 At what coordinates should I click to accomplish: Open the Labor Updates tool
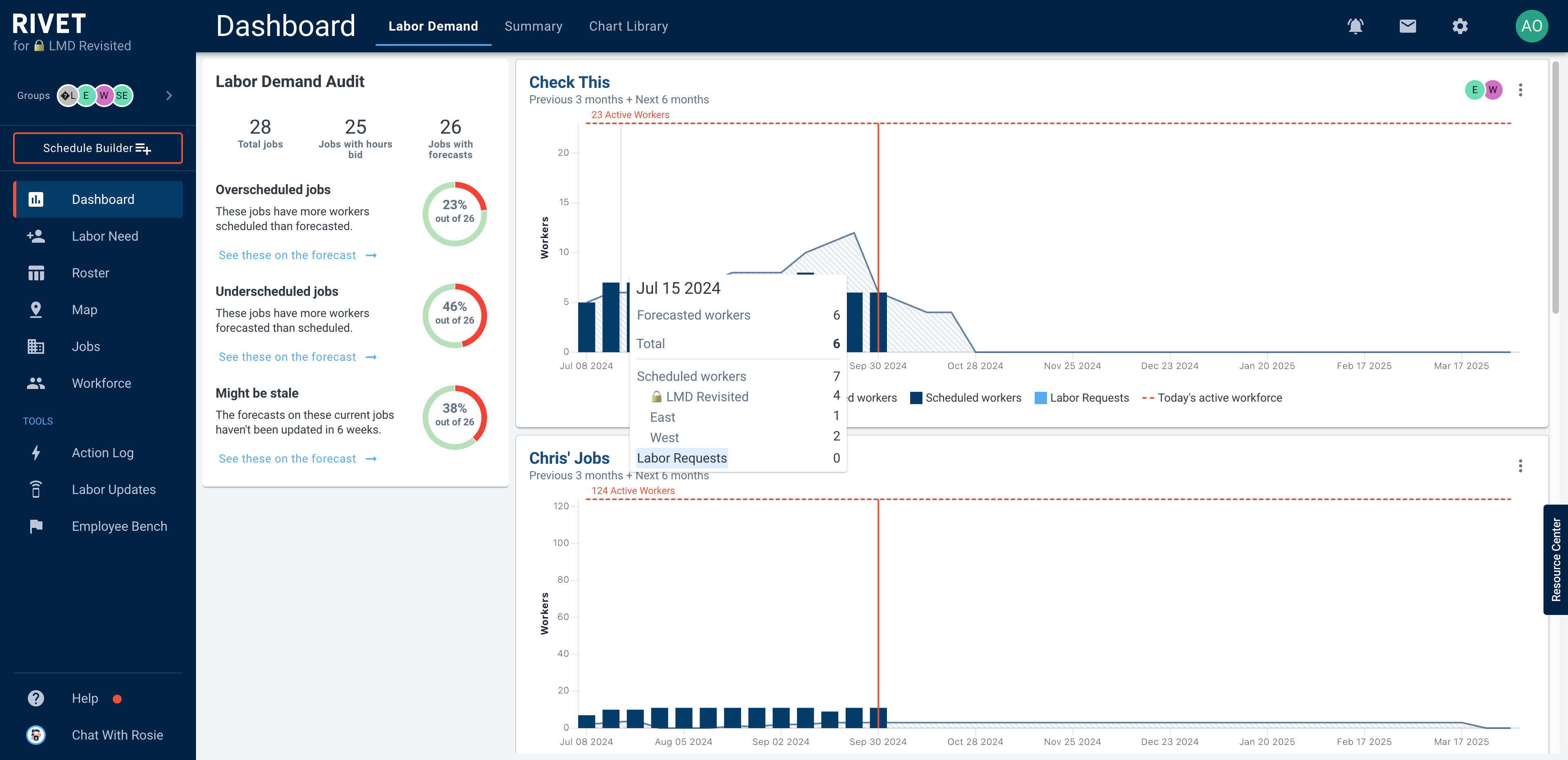pyautogui.click(x=98, y=489)
